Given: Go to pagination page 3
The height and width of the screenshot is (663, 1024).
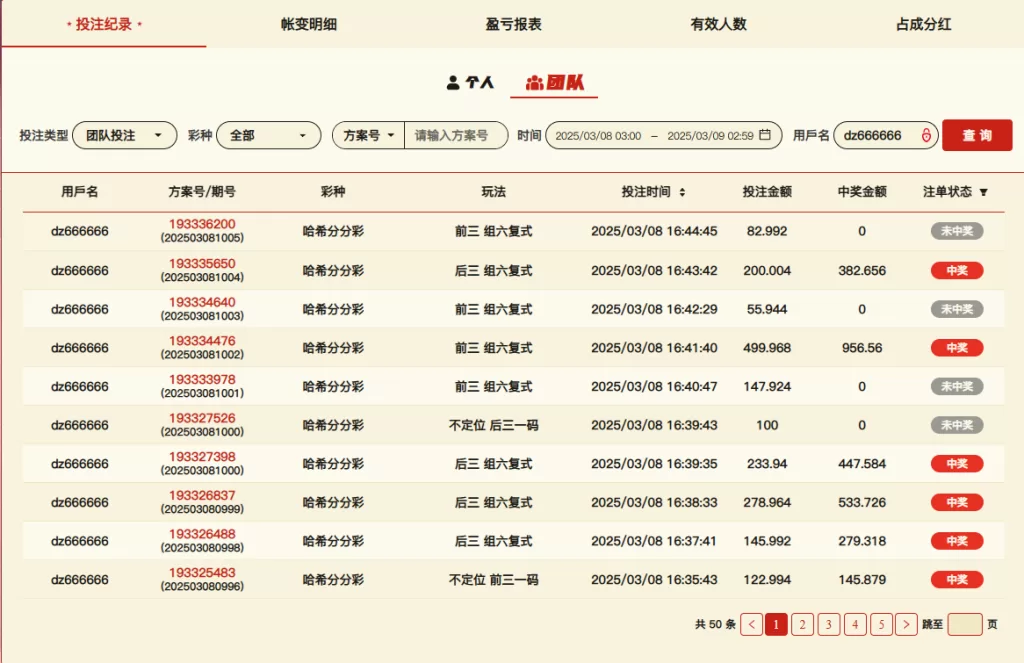Looking at the screenshot, I should pyautogui.click(x=829, y=624).
